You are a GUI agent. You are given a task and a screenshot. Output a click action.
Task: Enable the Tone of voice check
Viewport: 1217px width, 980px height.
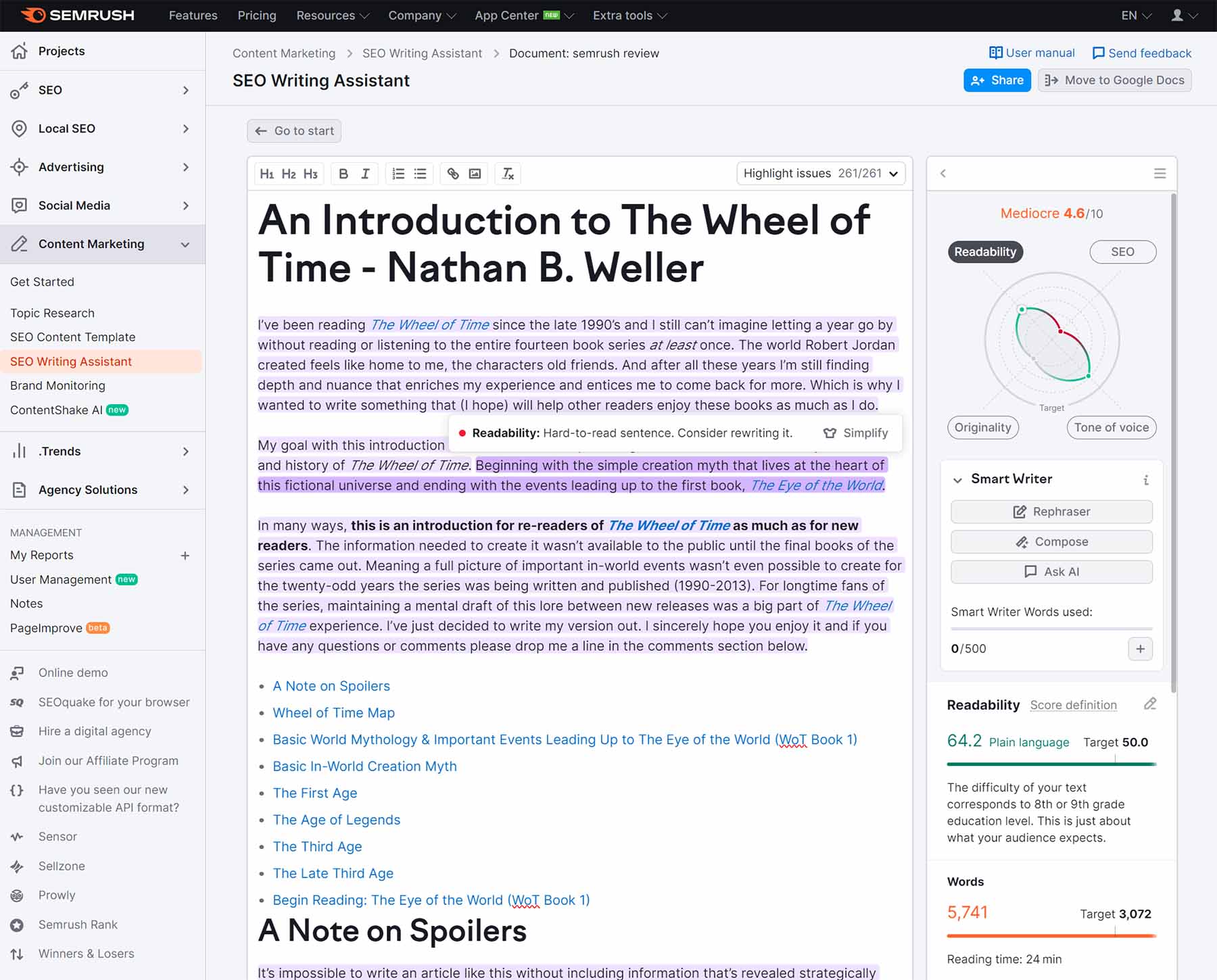click(1111, 427)
